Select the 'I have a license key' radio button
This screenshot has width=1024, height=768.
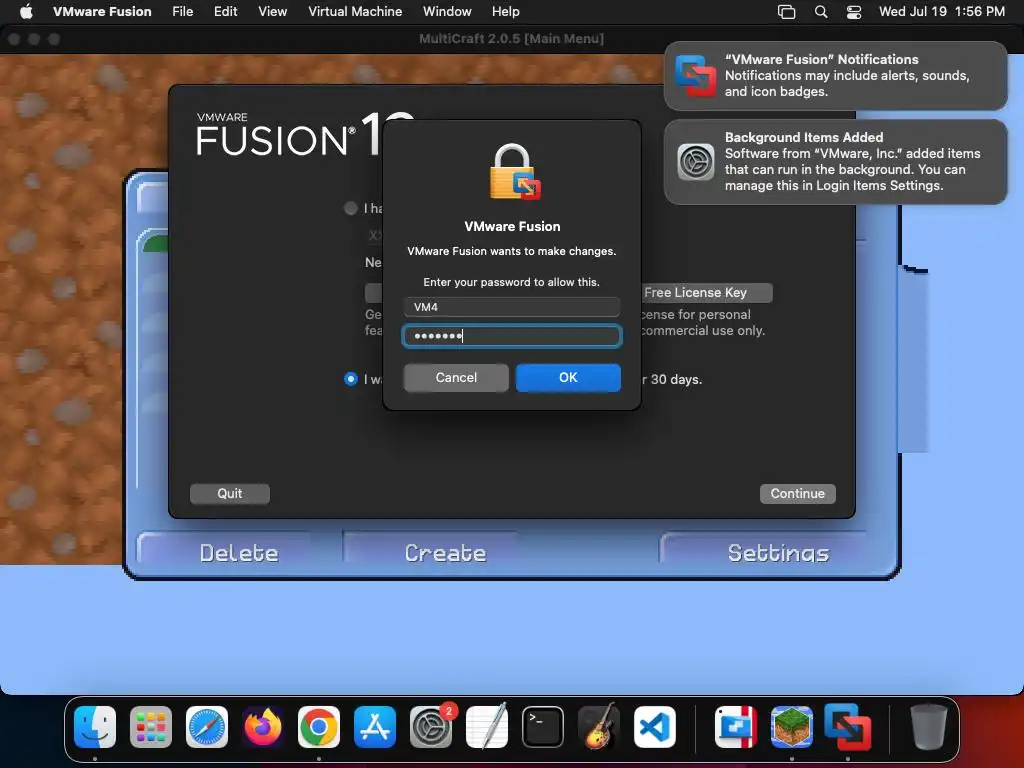pos(351,208)
